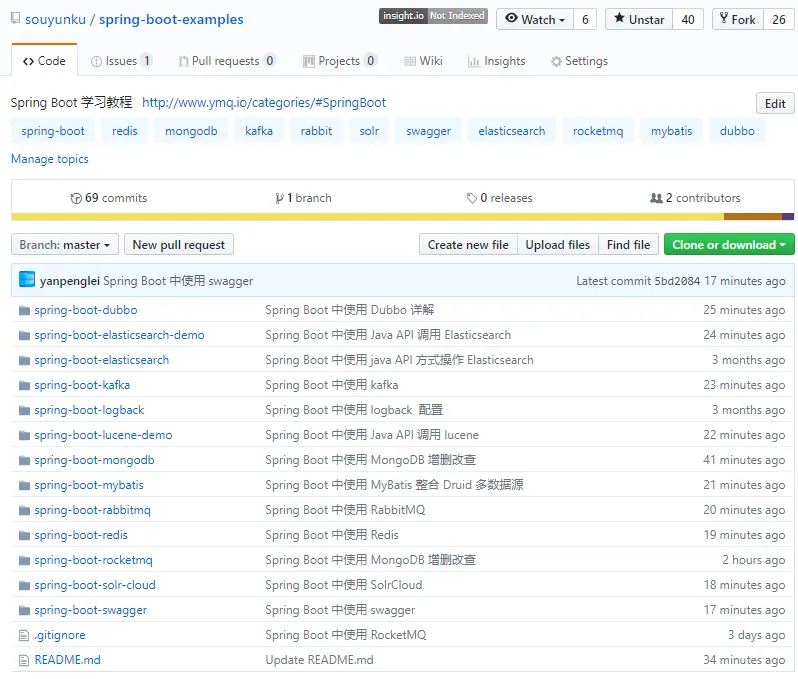Click the folder icon for spring-boot-dubbo
The height and width of the screenshot is (679, 798).
coord(24,310)
